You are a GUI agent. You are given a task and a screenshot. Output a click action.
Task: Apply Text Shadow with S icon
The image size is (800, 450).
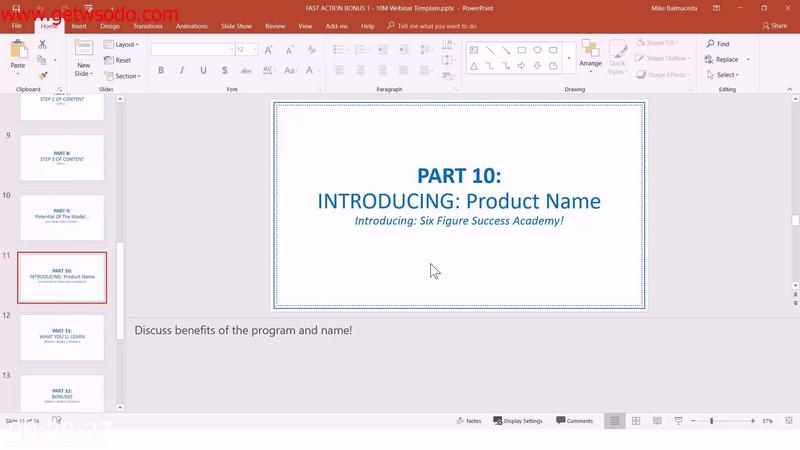[224, 70]
